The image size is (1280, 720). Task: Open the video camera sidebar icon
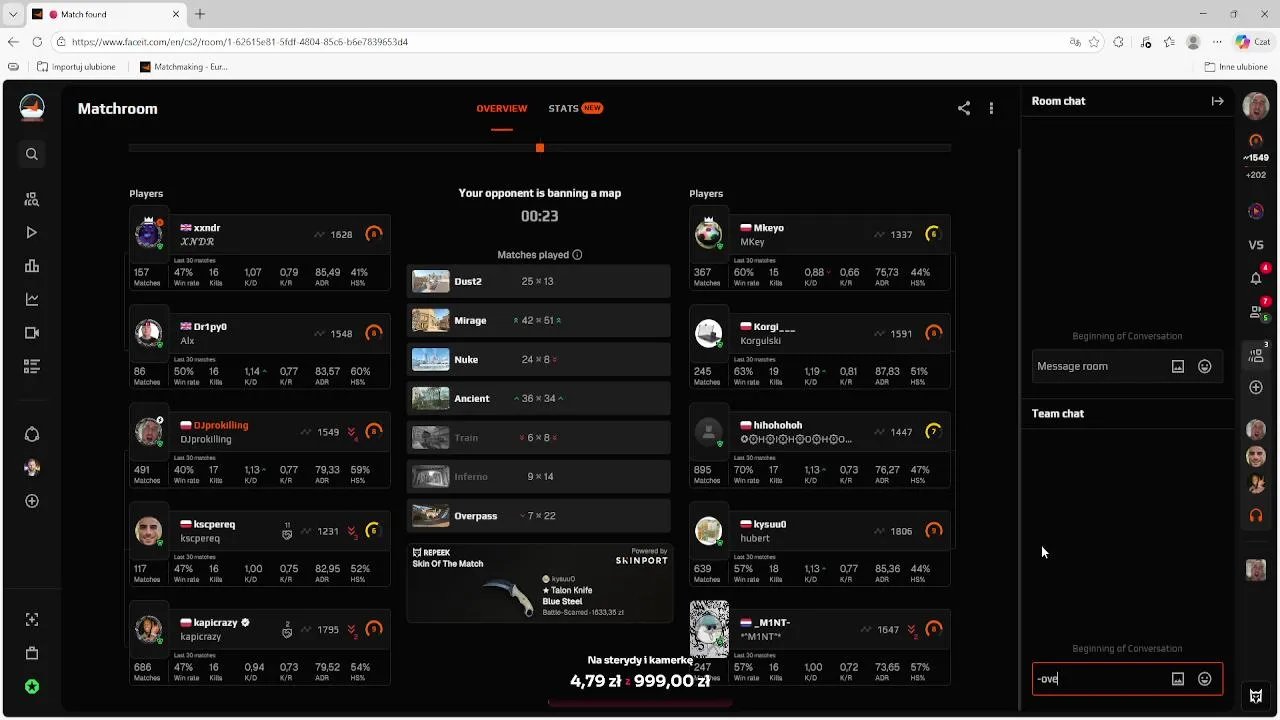click(32, 333)
